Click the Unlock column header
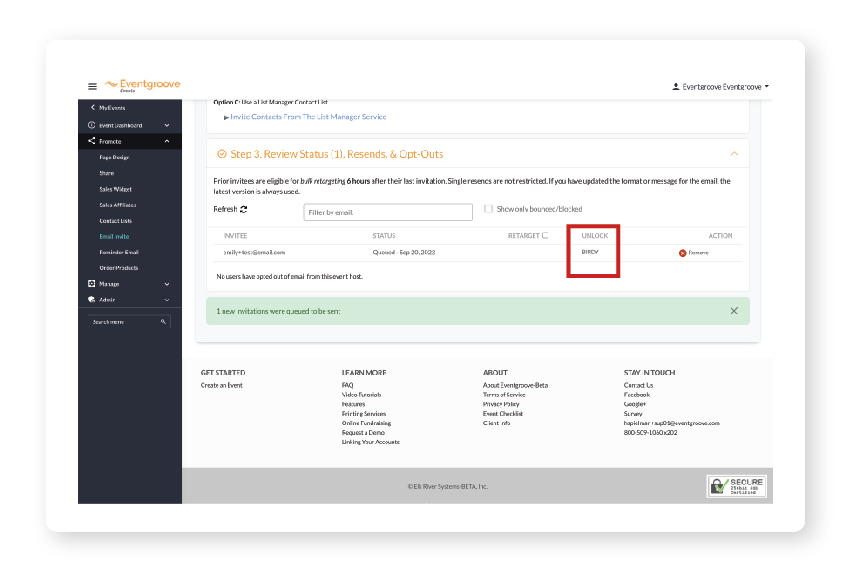 point(594,236)
